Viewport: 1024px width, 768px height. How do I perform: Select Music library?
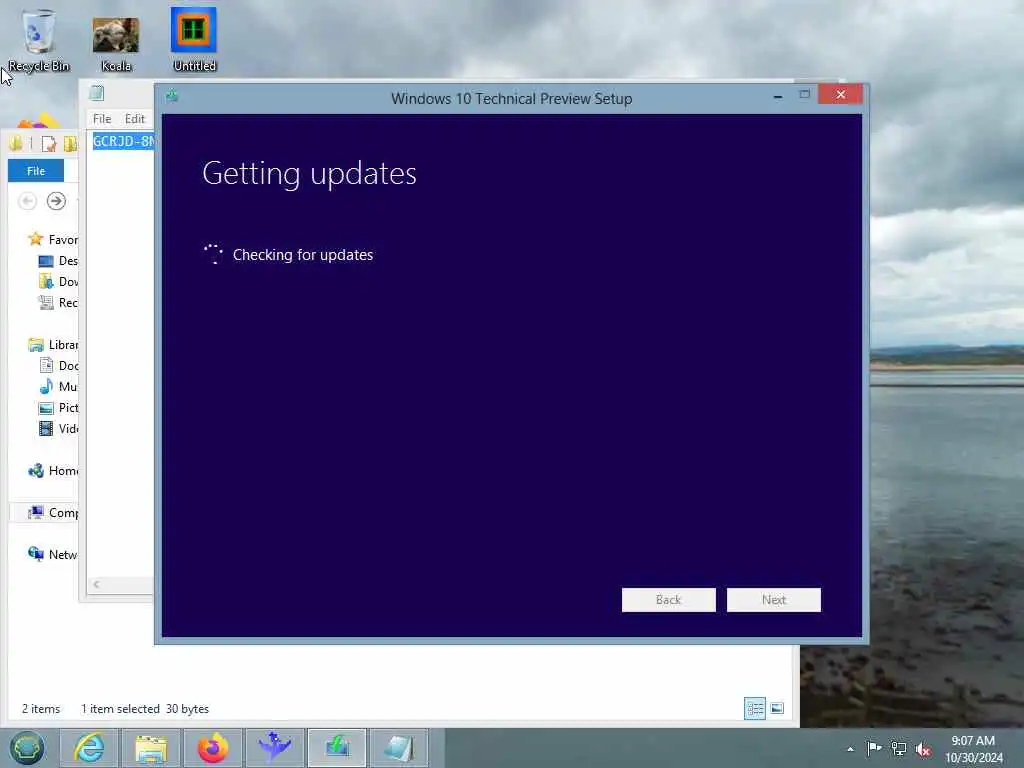pos(57,387)
